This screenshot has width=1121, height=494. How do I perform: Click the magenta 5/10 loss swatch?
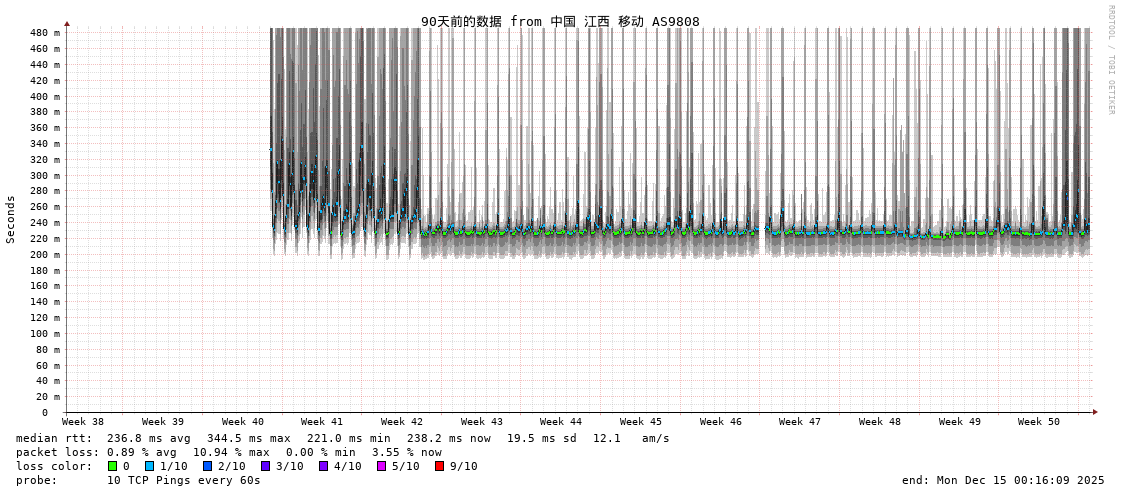pyautogui.click(x=381, y=466)
